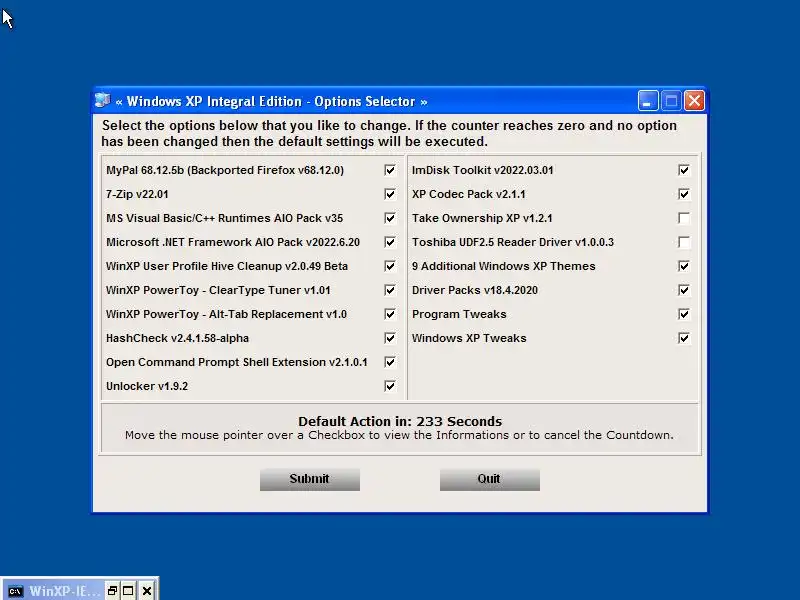
Task: Toggle the Windows XP Tweaks checkbox
Action: [684, 338]
